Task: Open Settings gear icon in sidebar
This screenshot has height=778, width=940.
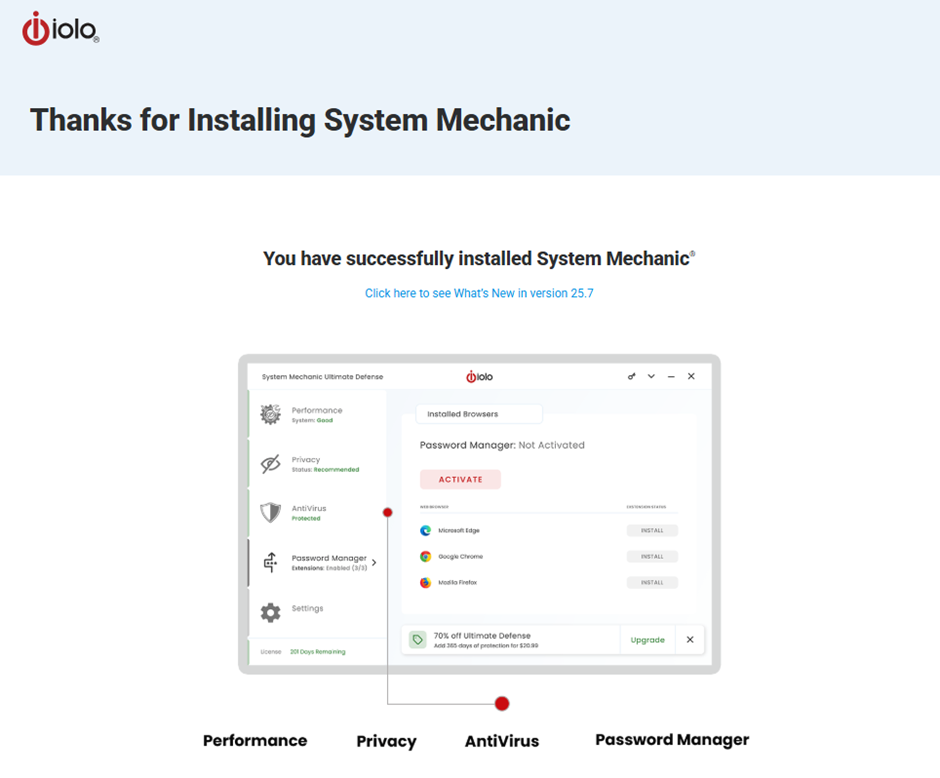Action: pyautogui.click(x=270, y=612)
